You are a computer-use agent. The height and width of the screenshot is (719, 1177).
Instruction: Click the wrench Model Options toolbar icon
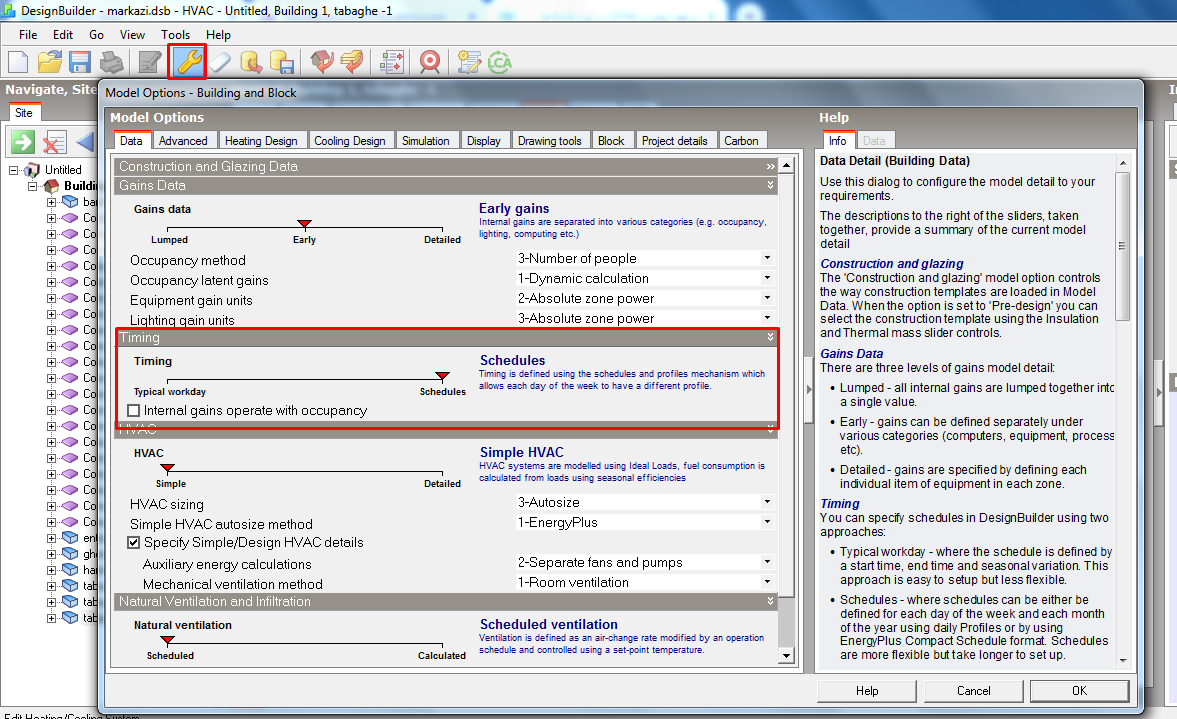188,62
